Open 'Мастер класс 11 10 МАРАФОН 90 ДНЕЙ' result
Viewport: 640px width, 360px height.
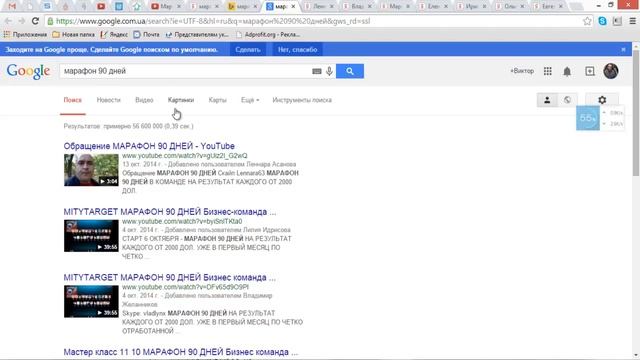181,352
